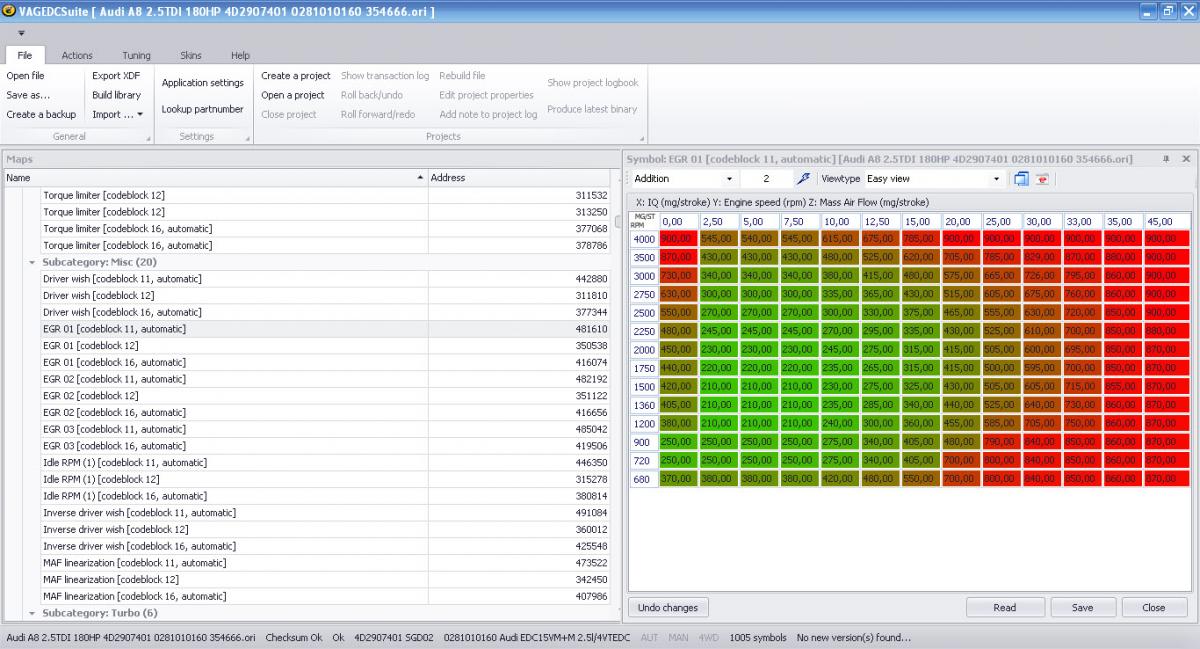
Task: Pin the EGR 01 symbol panel
Action: 1167,159
